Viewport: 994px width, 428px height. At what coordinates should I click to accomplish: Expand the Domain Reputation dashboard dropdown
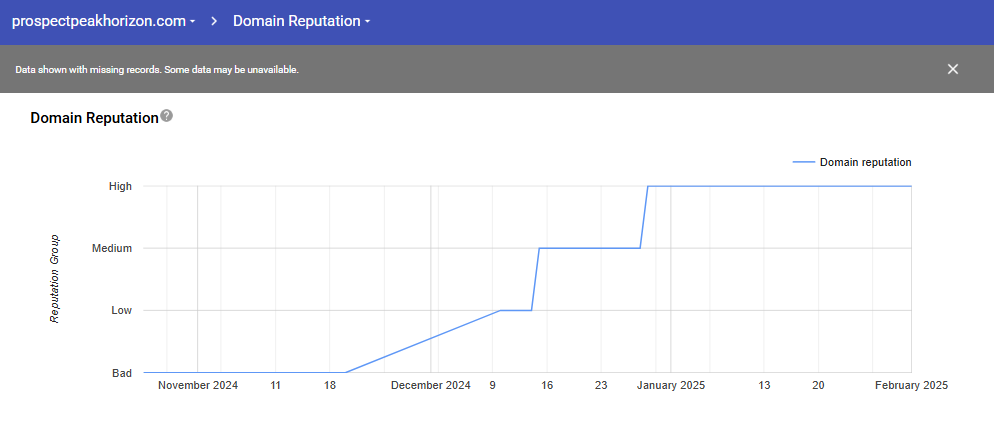pos(301,21)
